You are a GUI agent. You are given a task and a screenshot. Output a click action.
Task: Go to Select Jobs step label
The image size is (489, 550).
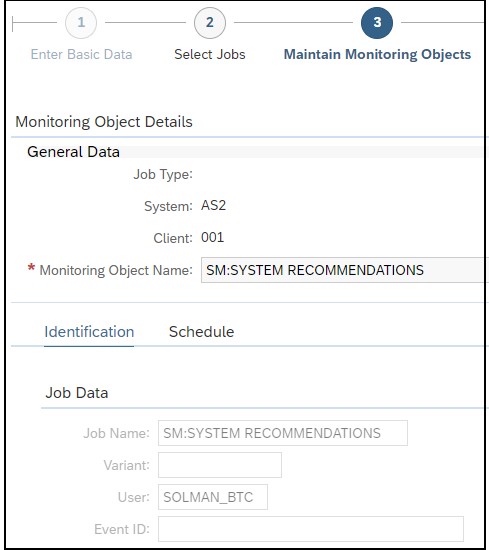click(210, 54)
